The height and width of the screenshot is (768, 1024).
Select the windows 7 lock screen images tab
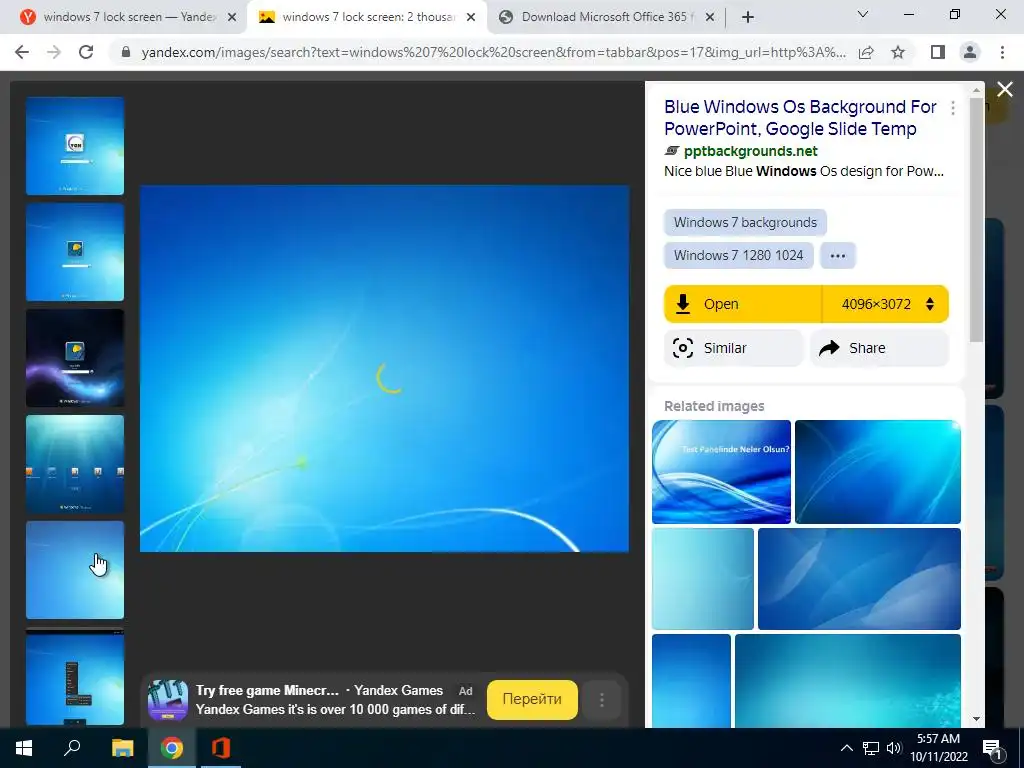(367, 17)
